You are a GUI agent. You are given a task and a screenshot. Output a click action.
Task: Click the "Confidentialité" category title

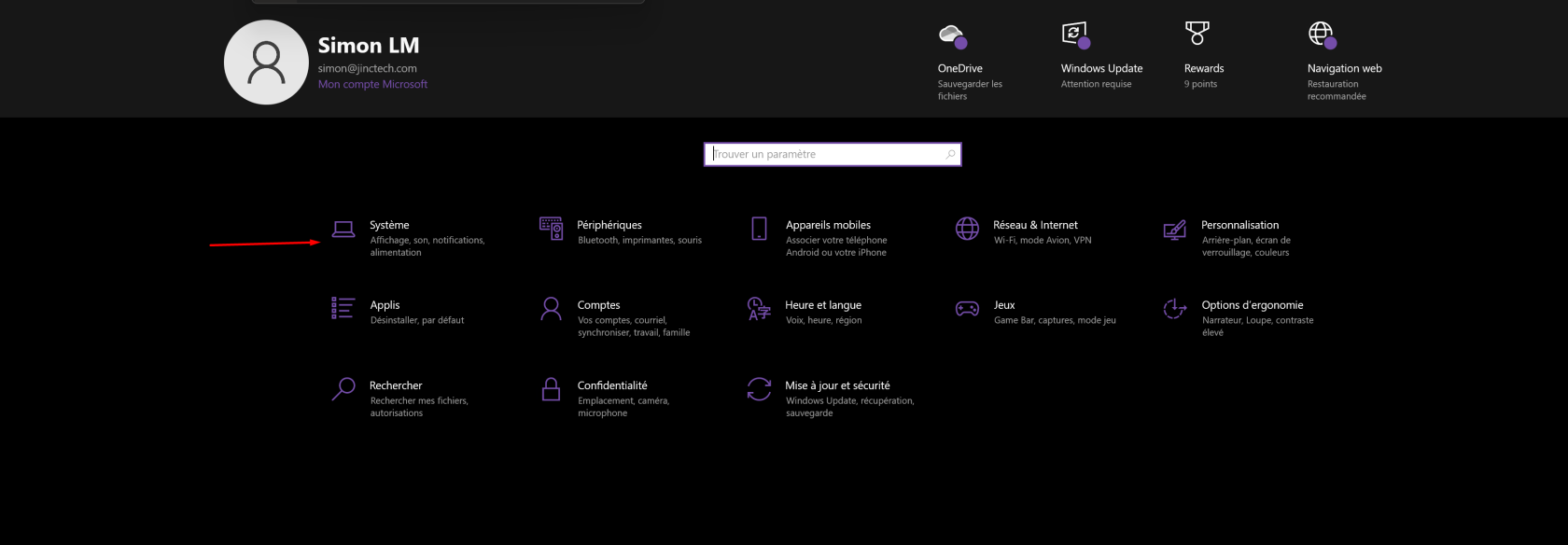pyautogui.click(x=612, y=385)
